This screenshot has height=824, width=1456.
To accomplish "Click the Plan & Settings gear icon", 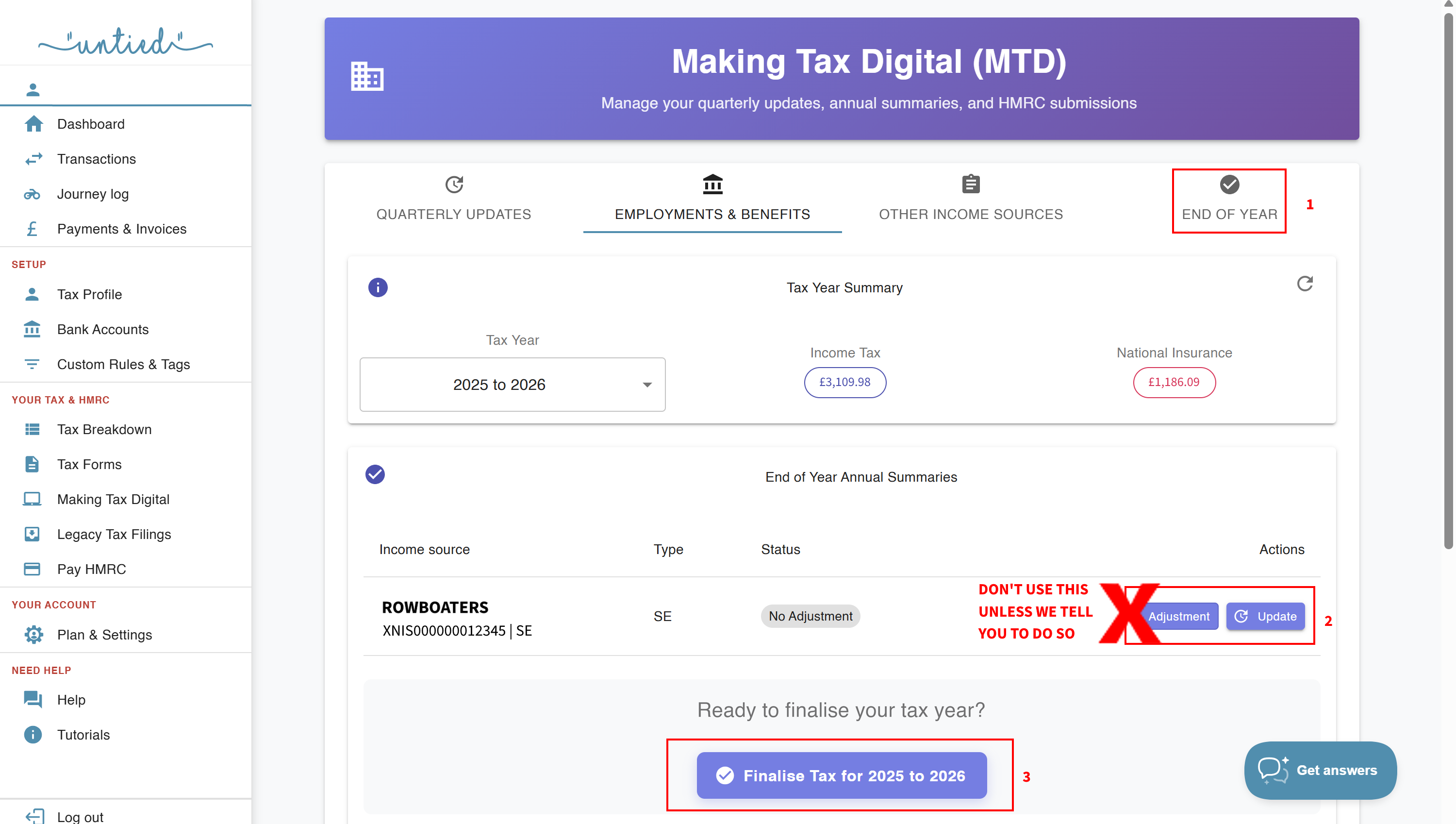I will (x=33, y=635).
